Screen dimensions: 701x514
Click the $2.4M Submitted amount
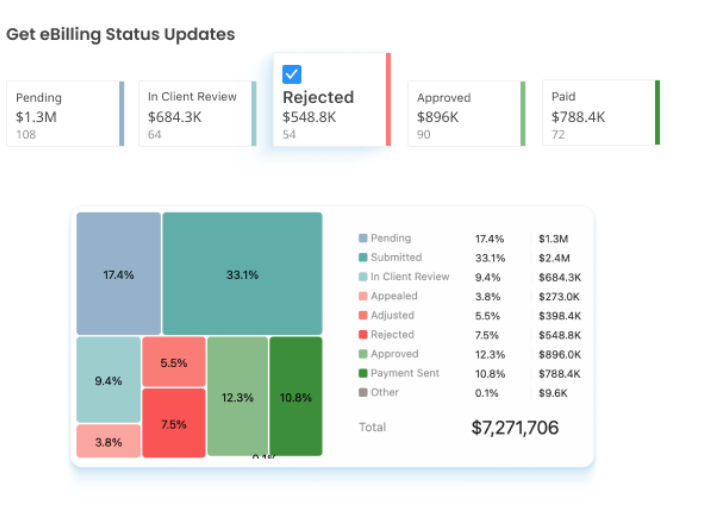click(554, 258)
